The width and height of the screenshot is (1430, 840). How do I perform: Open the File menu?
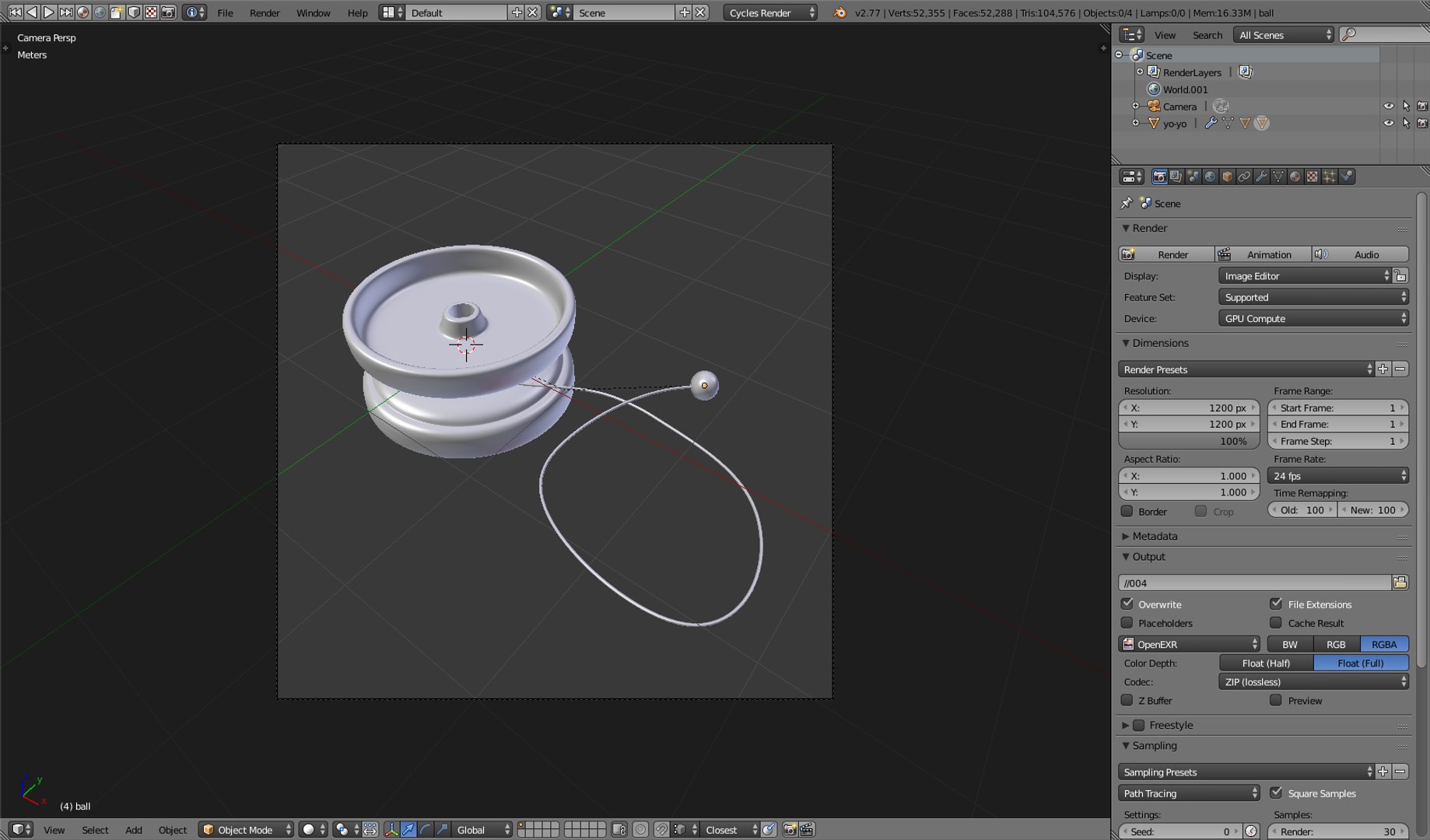pos(225,12)
